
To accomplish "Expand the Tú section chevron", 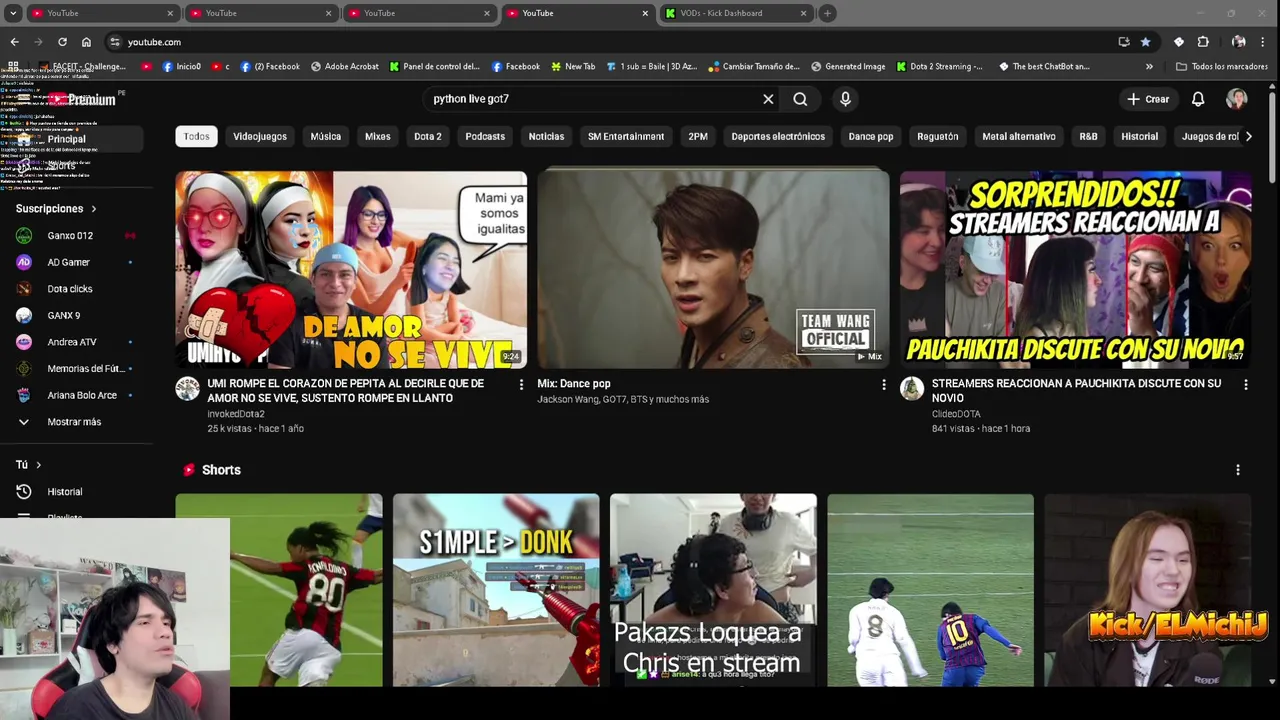I will [39, 465].
